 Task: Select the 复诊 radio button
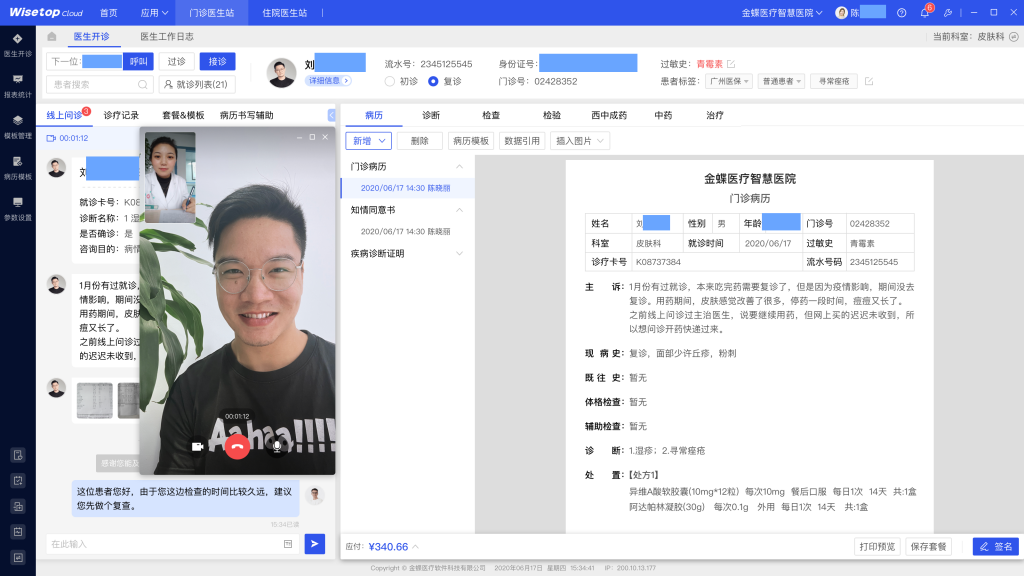pos(433,81)
